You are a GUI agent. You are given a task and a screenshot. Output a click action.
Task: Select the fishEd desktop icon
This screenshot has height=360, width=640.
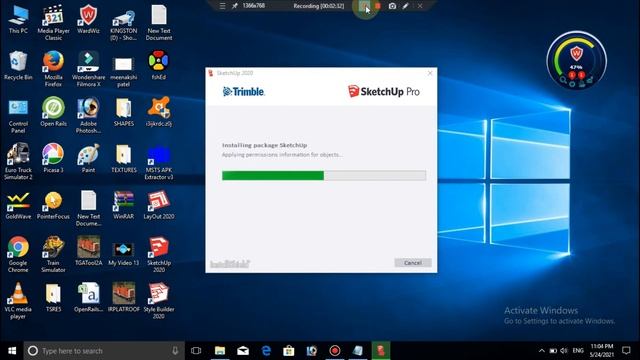point(159,66)
